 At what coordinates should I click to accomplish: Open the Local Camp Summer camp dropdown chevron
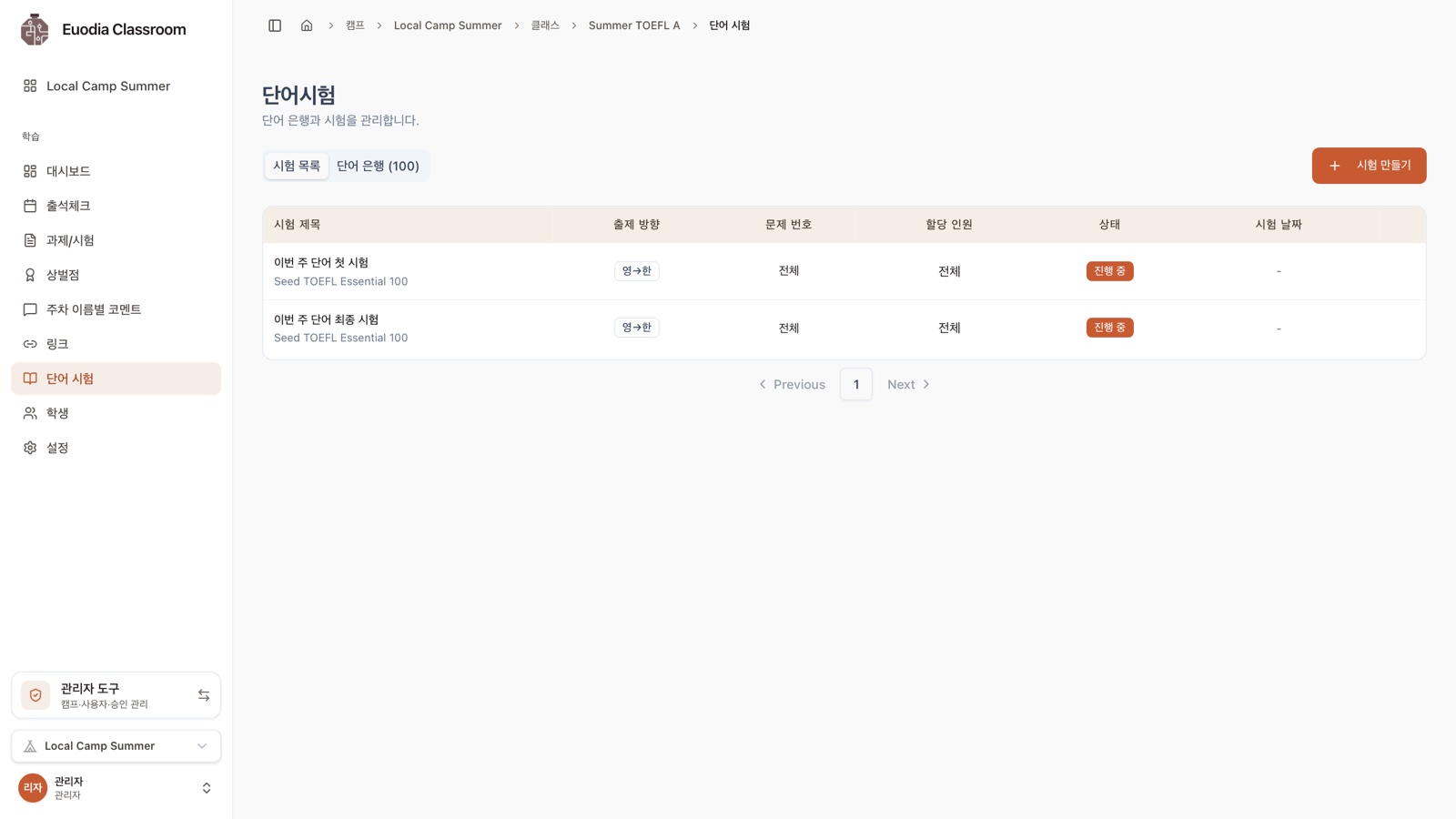(x=202, y=746)
